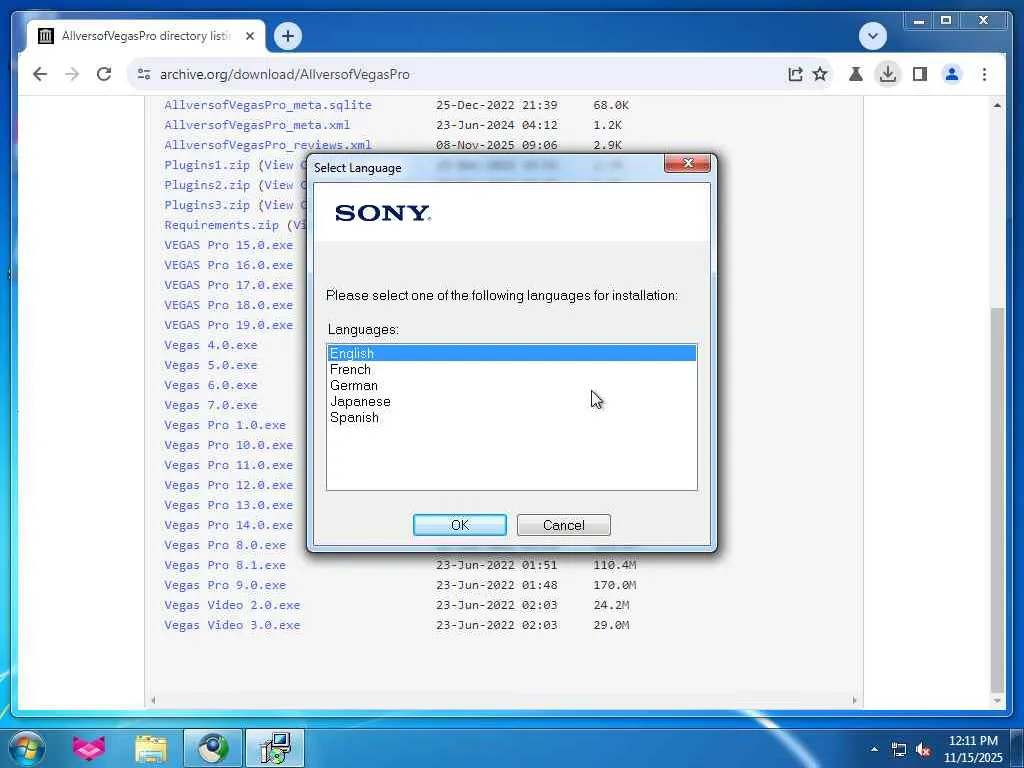Switch to installer taskbar button
The width and height of the screenshot is (1024, 768).
[x=274, y=748]
